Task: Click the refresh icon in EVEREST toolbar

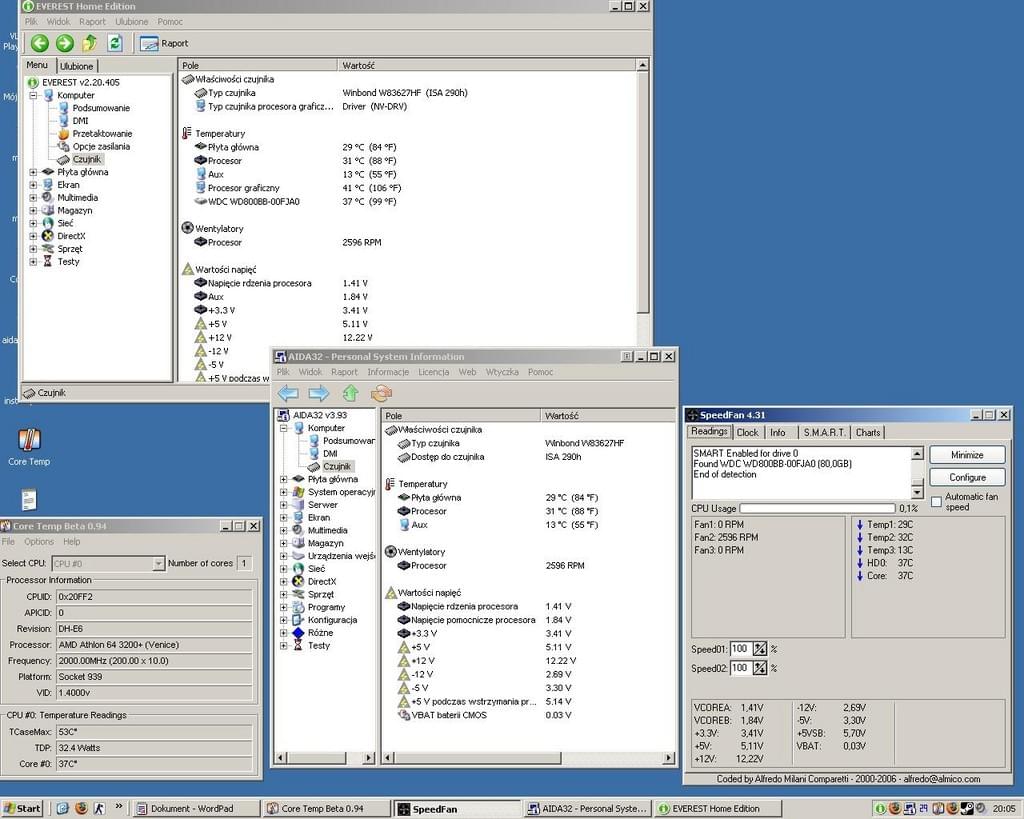Action: (x=115, y=44)
